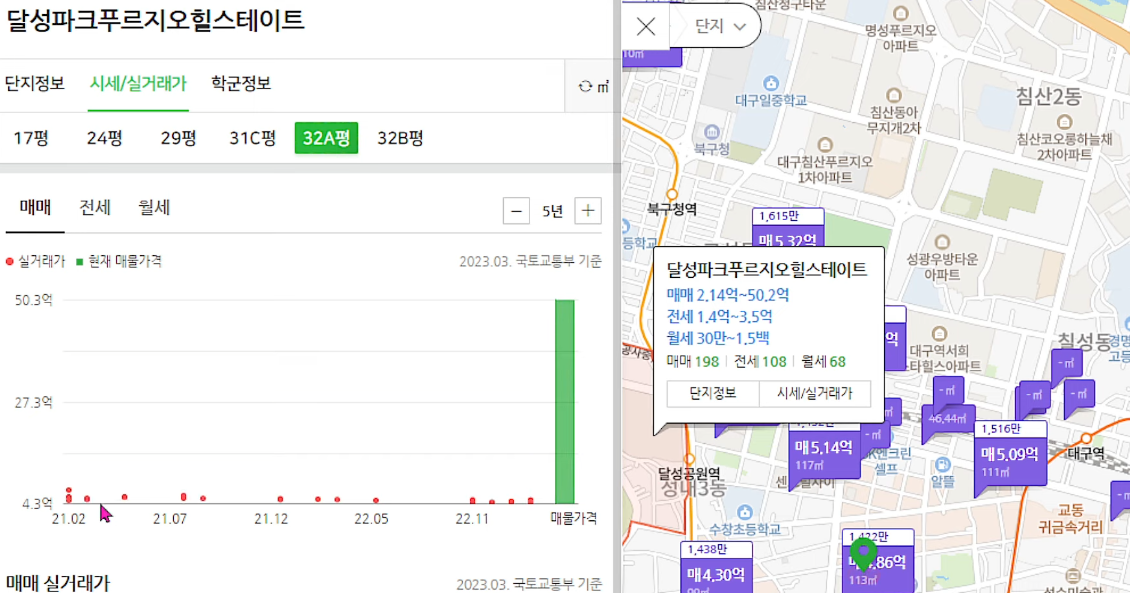This screenshot has height=593, width=1130.
Task: Increase chart period with plus button
Action: coord(588,211)
